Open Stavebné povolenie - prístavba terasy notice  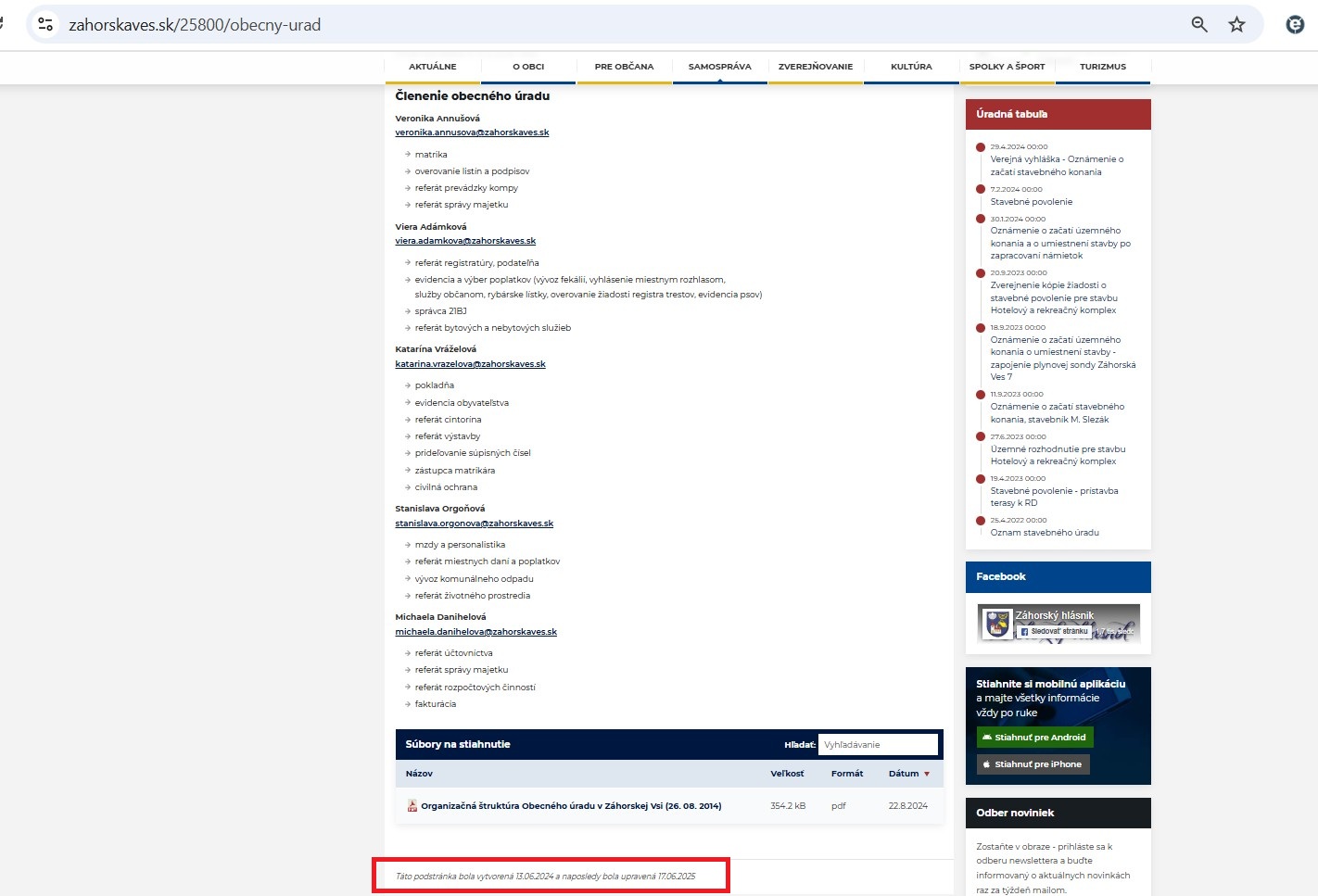1054,497
